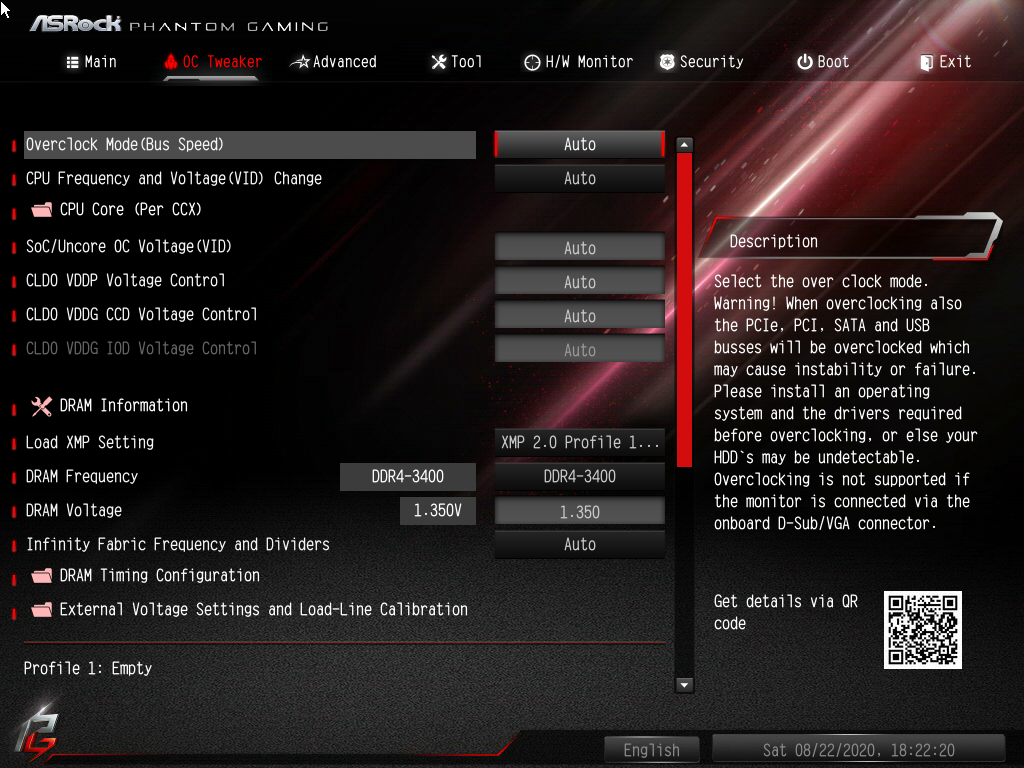The height and width of the screenshot is (768, 1024).
Task: Open the Tool tab
Action: coord(457,62)
